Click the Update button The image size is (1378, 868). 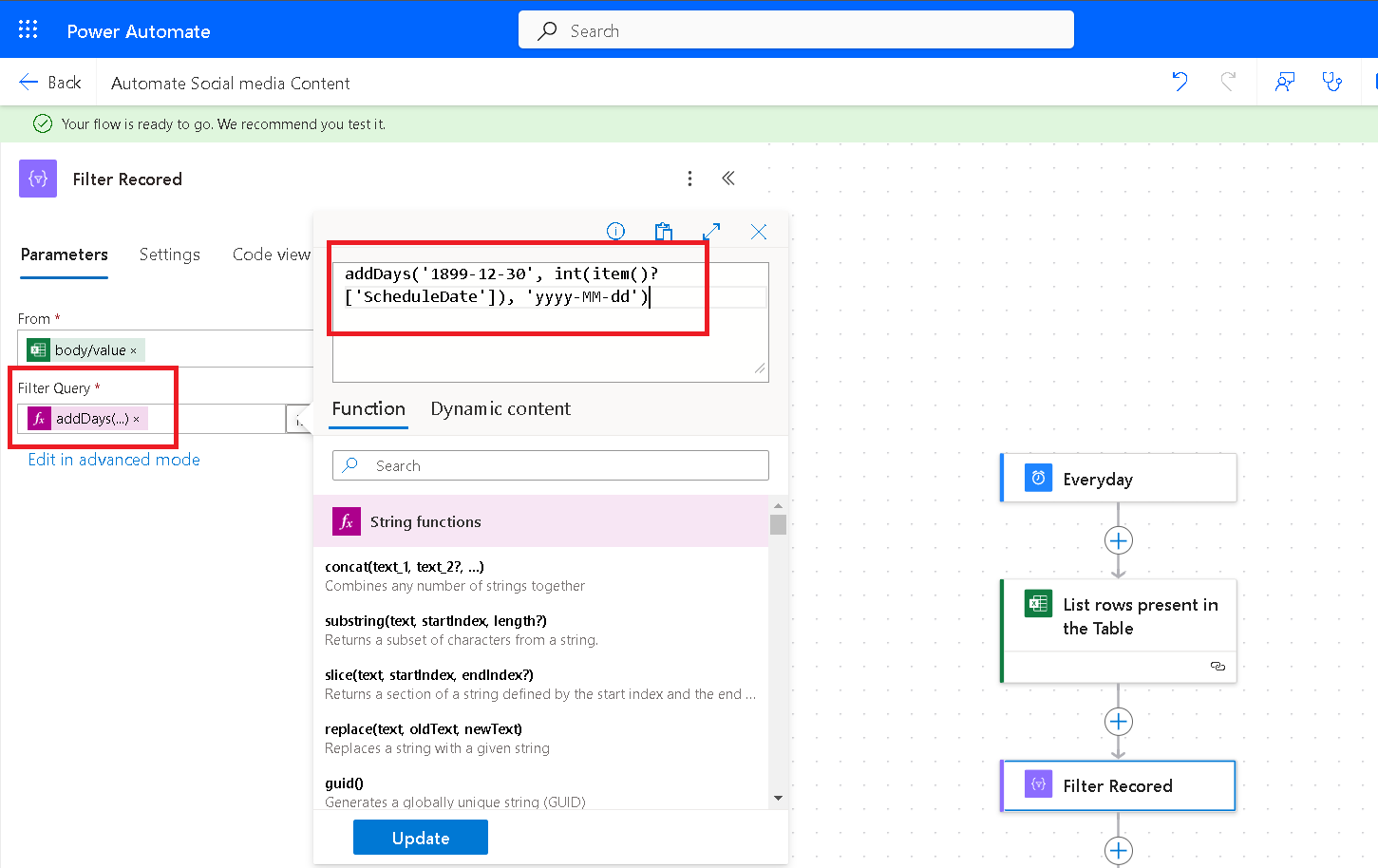click(x=420, y=838)
